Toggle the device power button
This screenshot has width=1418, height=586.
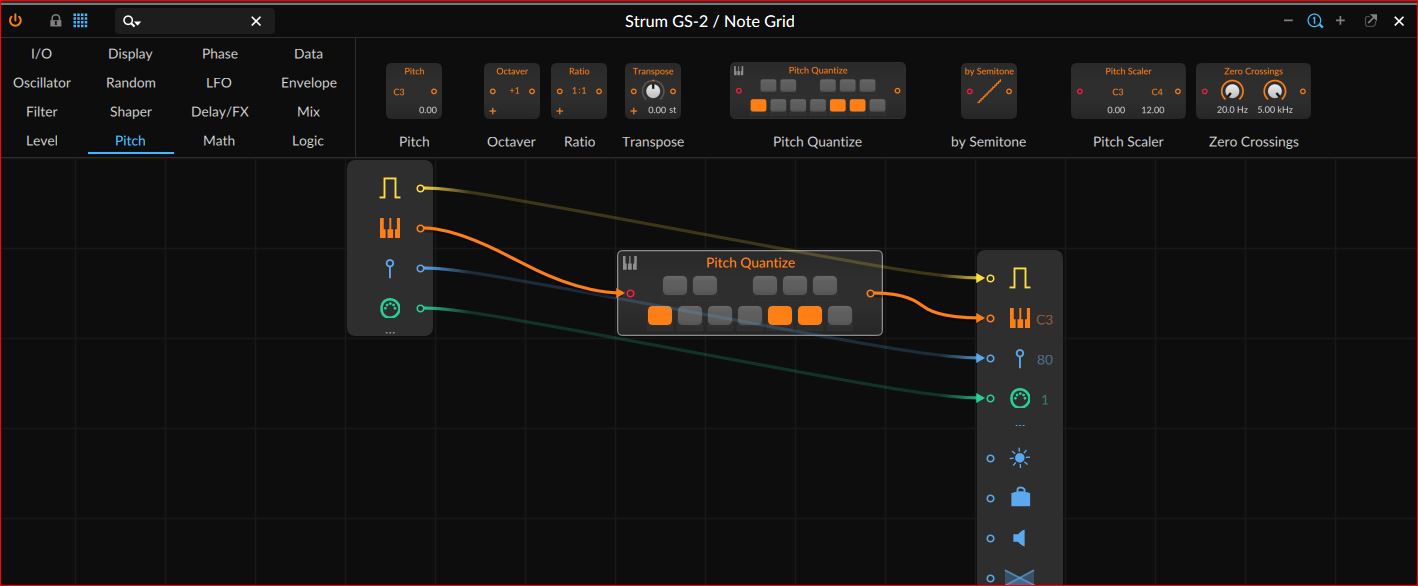click(x=15, y=20)
